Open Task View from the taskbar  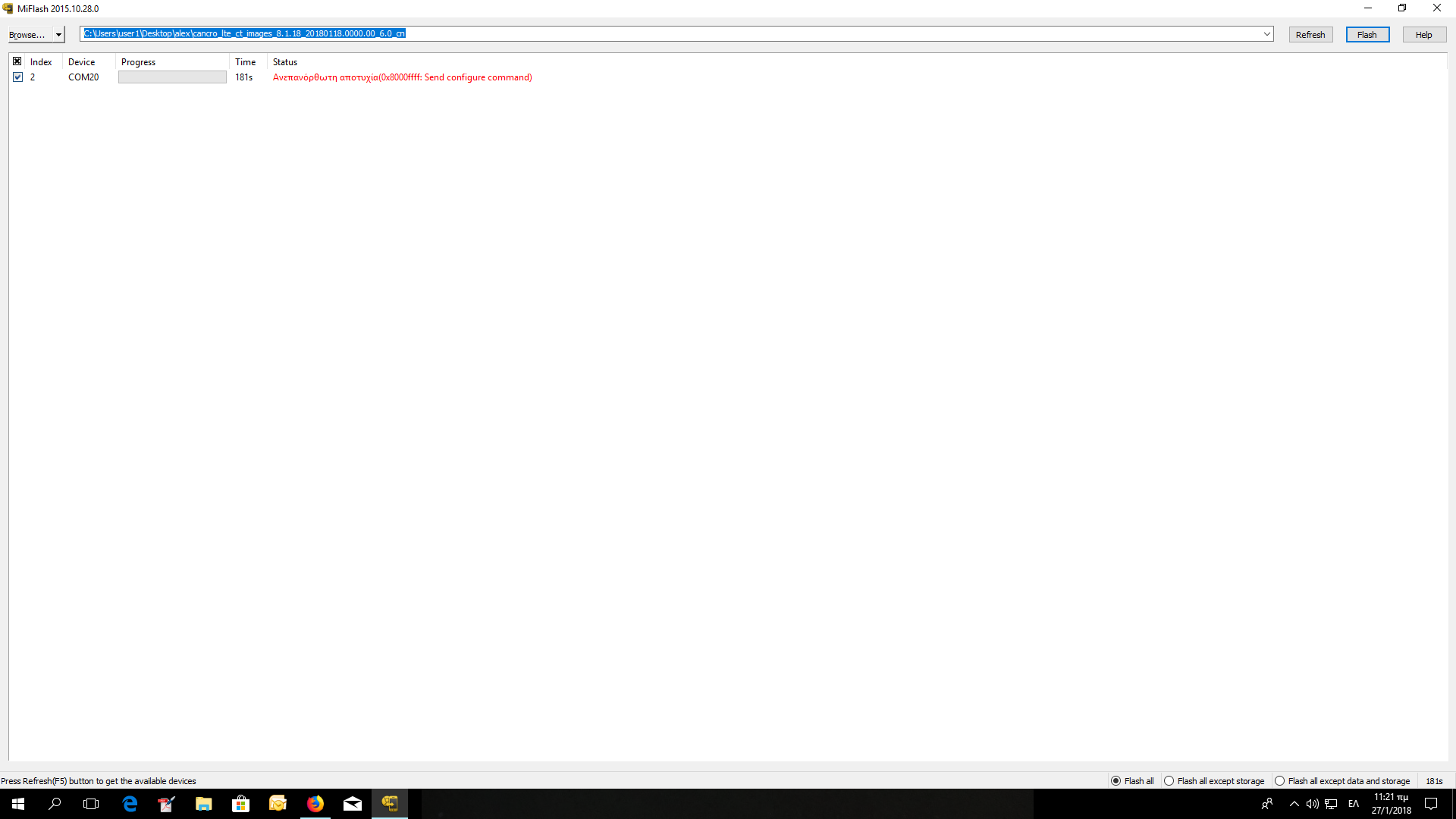click(91, 804)
